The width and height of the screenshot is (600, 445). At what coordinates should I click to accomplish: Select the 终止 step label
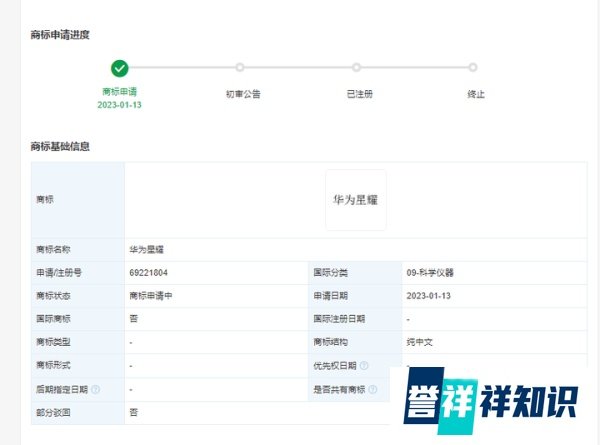[476, 94]
